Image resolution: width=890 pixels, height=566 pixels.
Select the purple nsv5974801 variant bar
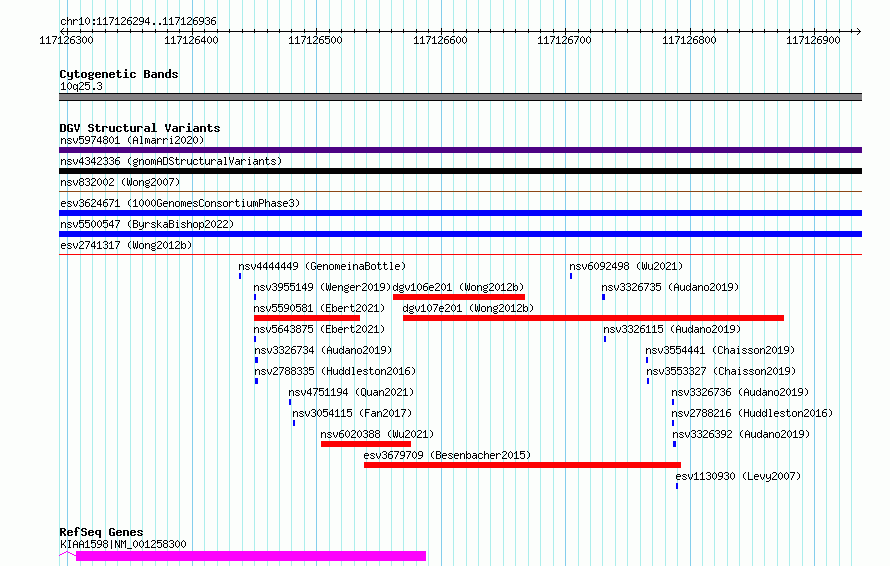(460, 150)
